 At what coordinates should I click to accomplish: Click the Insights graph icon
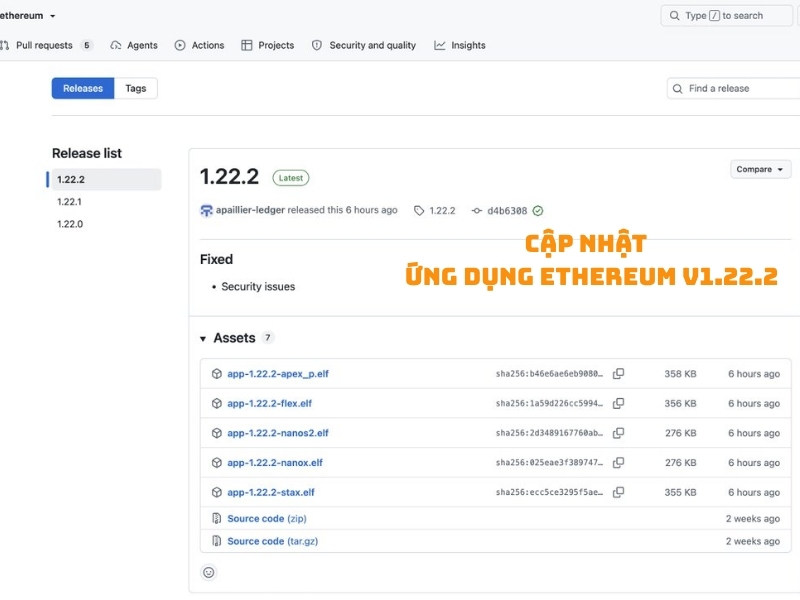439,45
